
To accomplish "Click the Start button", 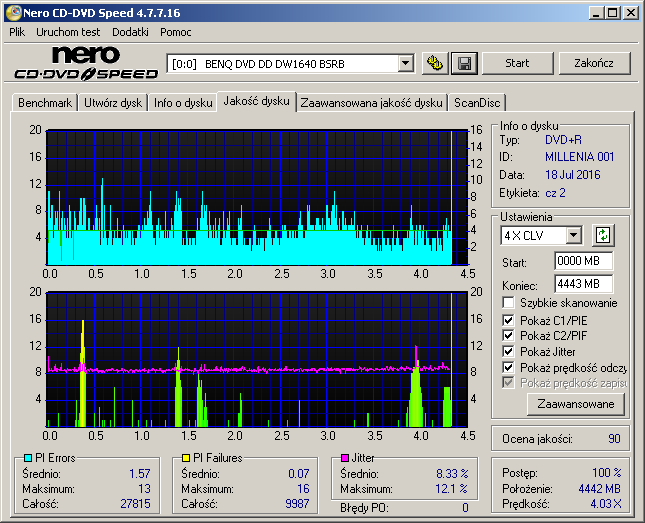I will [517, 63].
